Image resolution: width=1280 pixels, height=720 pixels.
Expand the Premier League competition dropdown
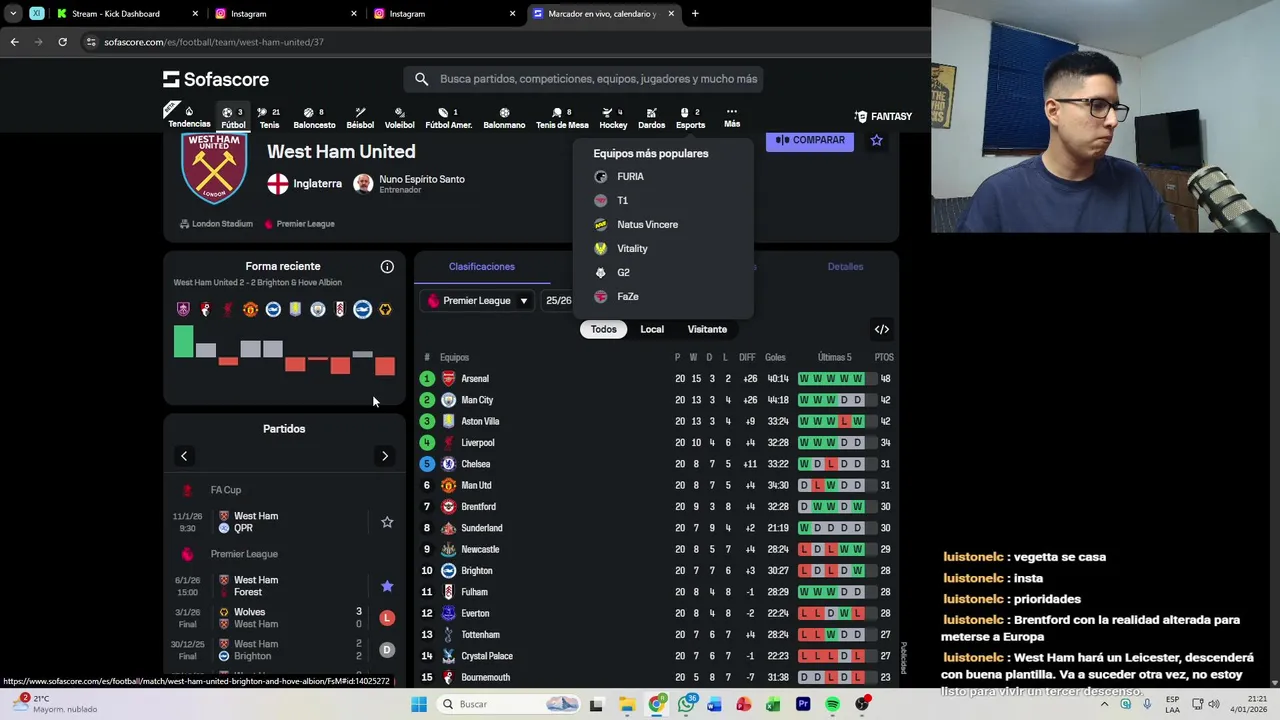(478, 301)
